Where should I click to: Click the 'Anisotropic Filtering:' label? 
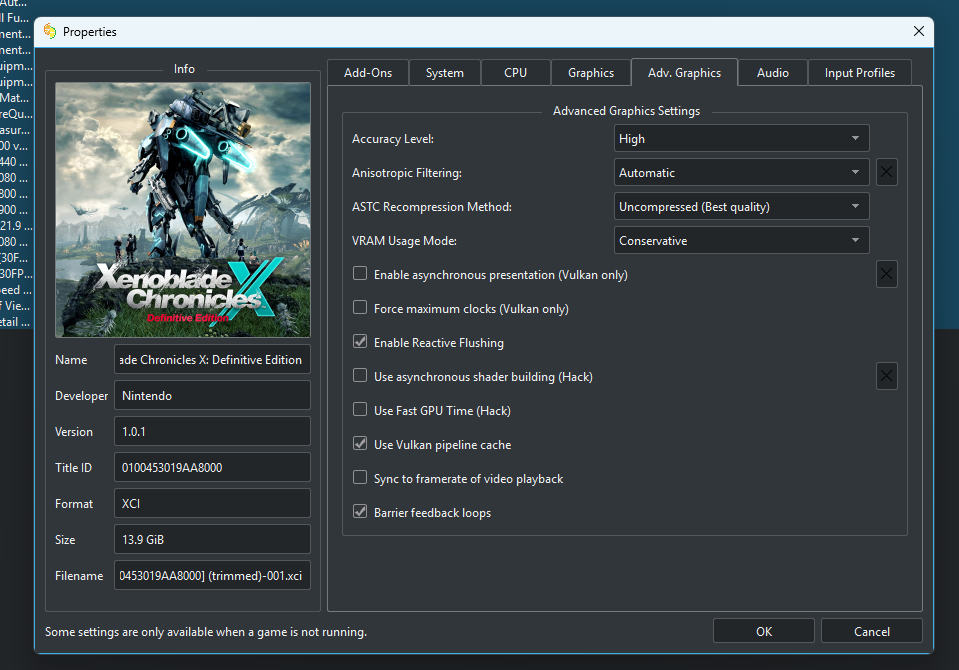coord(407,173)
